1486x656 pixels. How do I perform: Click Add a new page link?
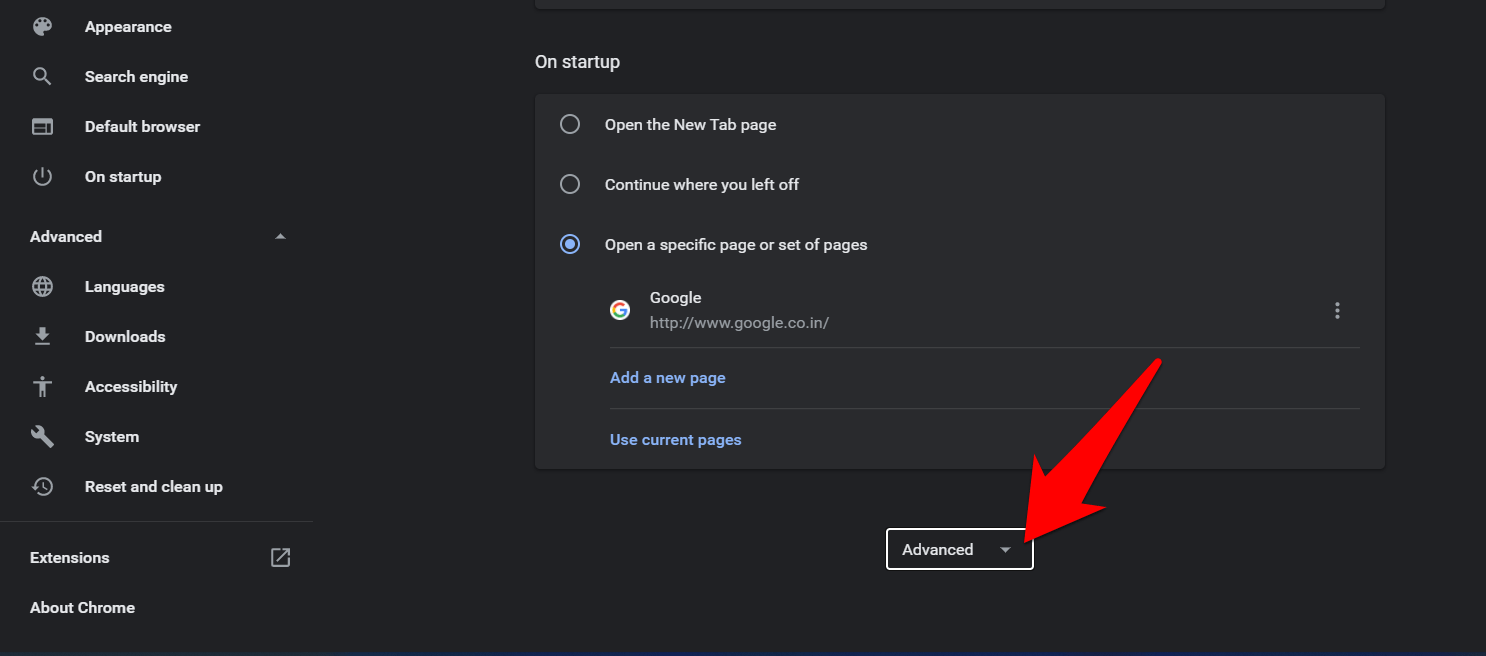[x=667, y=378]
